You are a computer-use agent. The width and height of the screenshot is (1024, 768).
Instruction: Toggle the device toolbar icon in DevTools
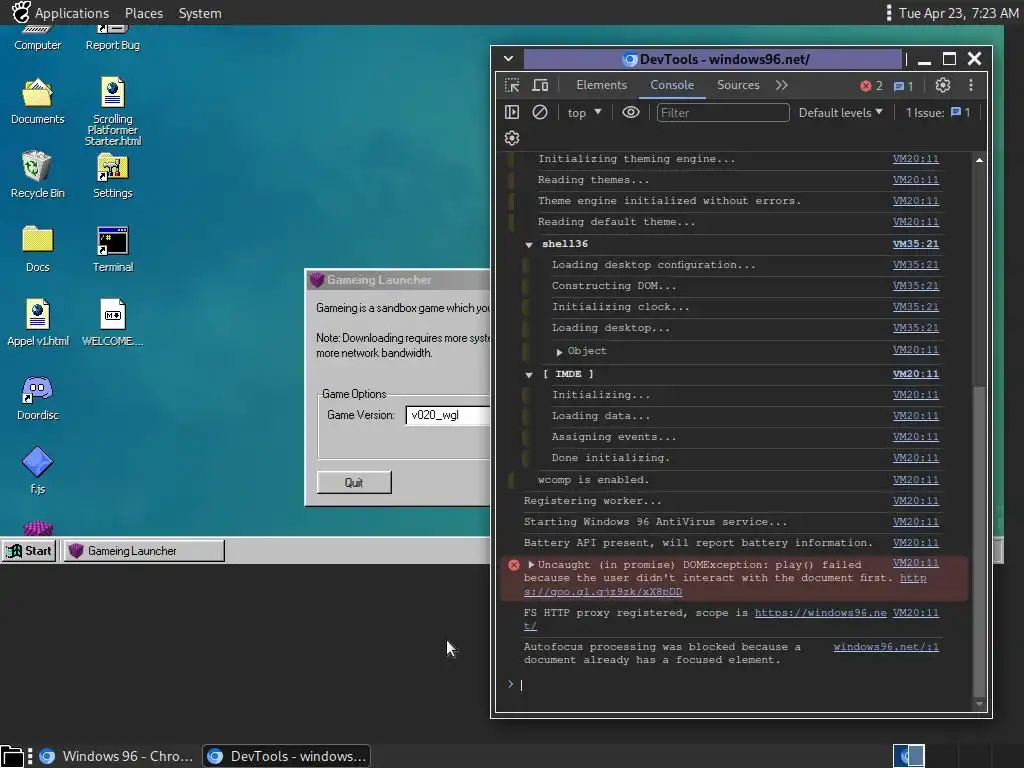[x=540, y=85]
